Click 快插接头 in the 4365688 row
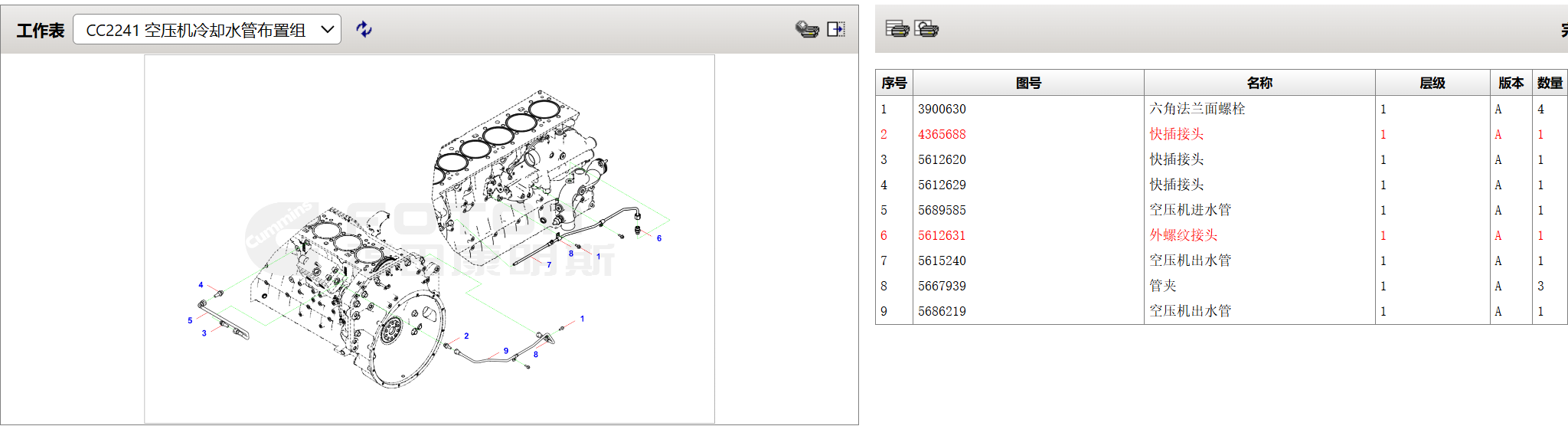The height and width of the screenshot is (426, 1568). point(1177,134)
